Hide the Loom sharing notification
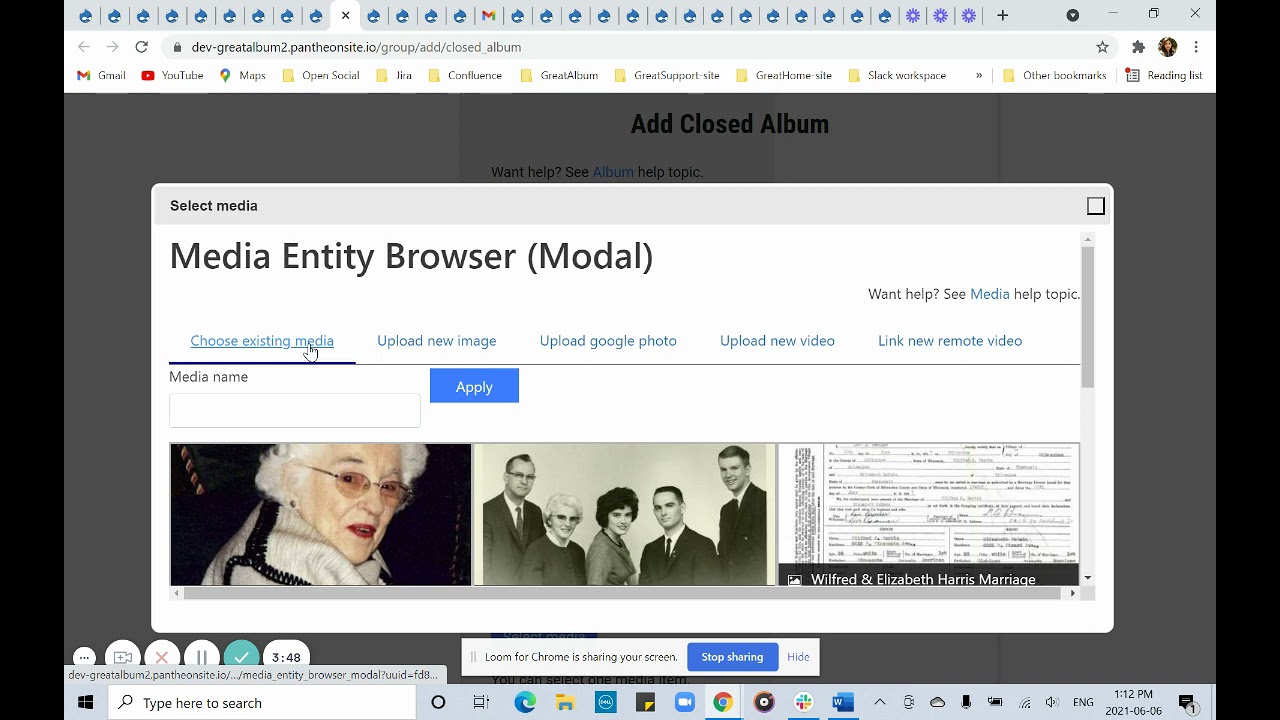 pos(798,657)
